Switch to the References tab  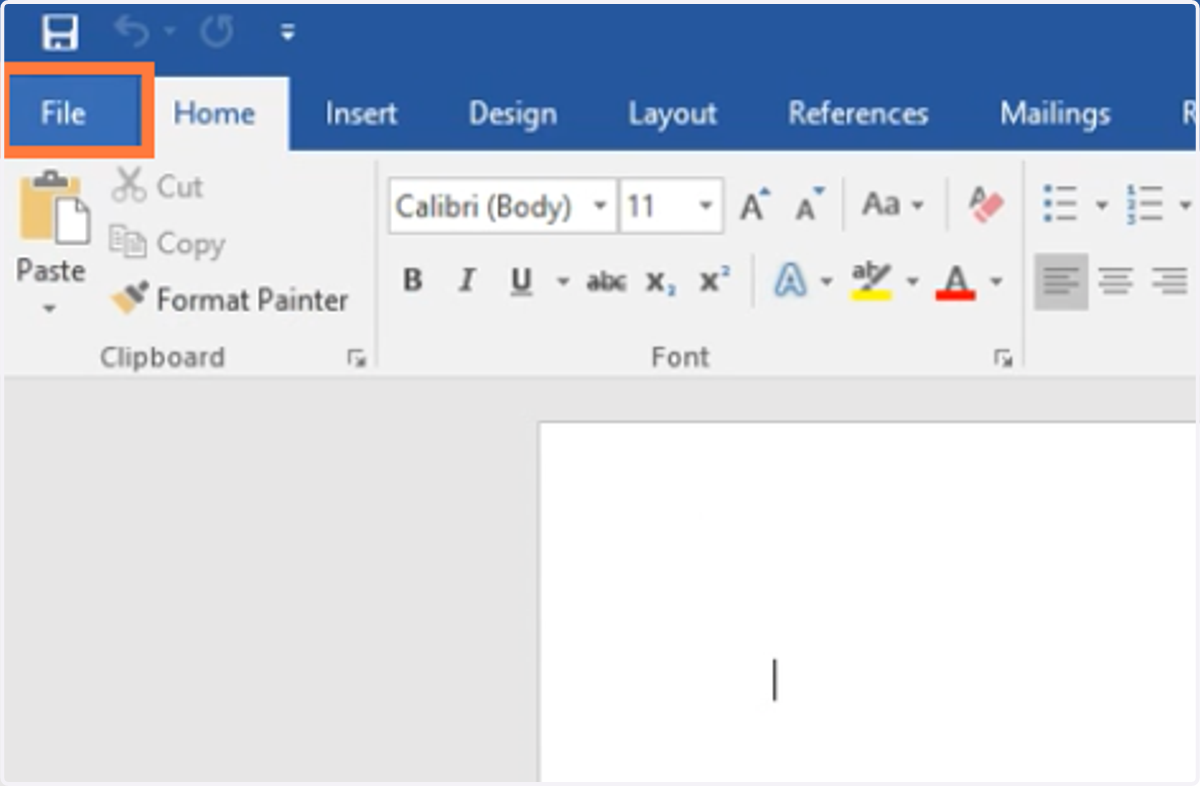pos(858,114)
